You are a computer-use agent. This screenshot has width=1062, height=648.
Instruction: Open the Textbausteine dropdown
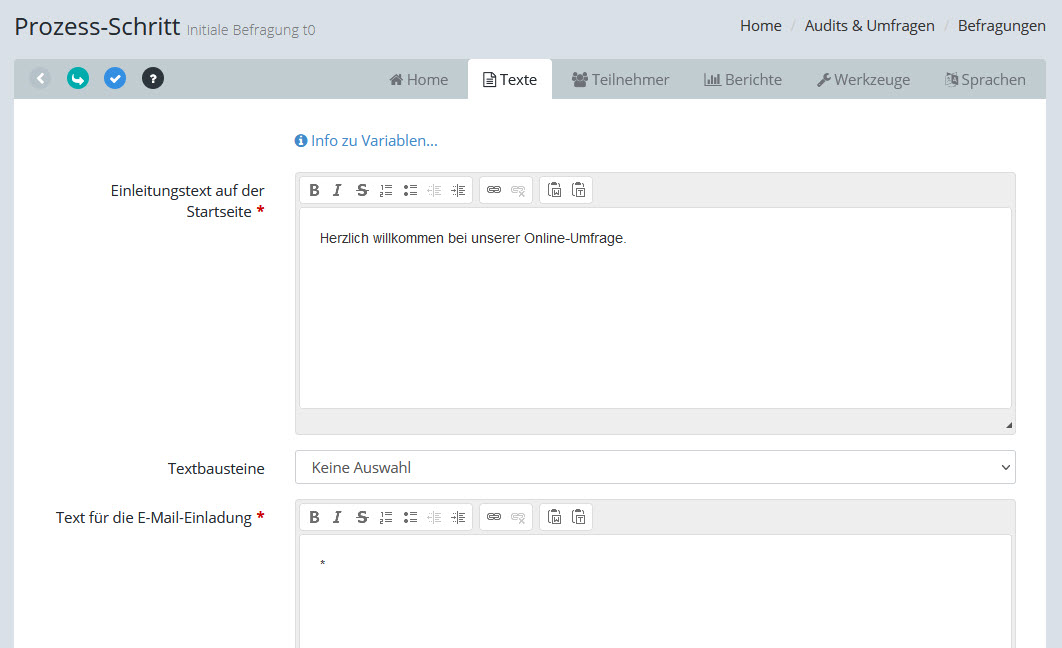click(655, 467)
